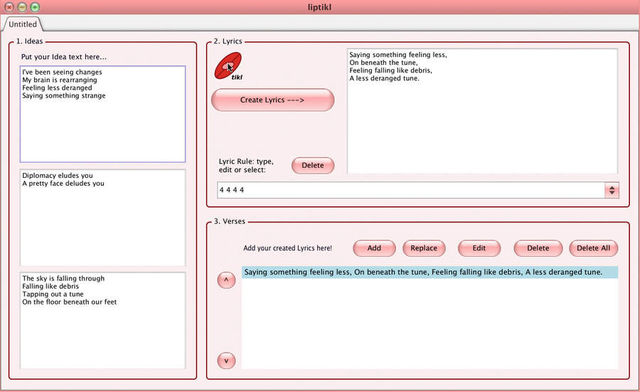Switch to the Untitled tab

(x=22, y=24)
